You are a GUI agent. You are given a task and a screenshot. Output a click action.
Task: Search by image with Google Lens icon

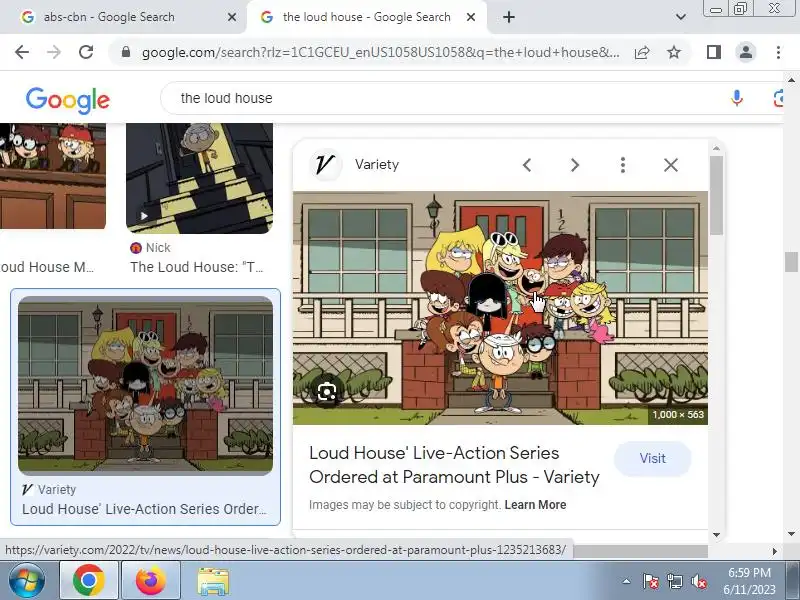(779, 98)
